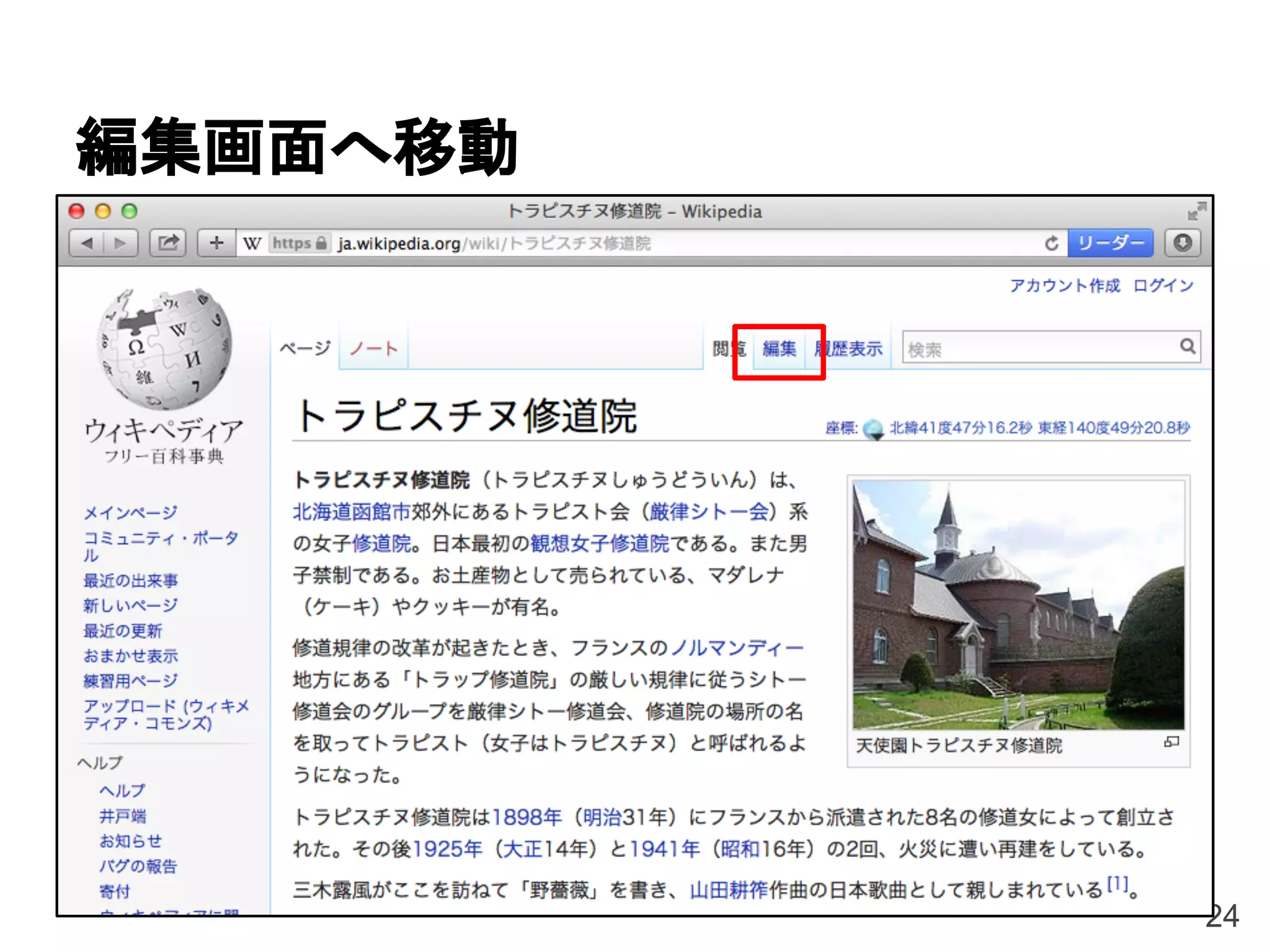1270x952 pixels.
Task: Open メインページ in the sidebar
Action: pyautogui.click(x=130, y=513)
